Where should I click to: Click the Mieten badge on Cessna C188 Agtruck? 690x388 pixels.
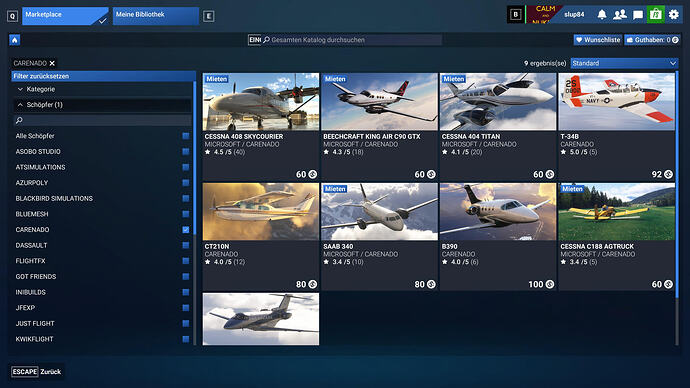click(x=572, y=189)
